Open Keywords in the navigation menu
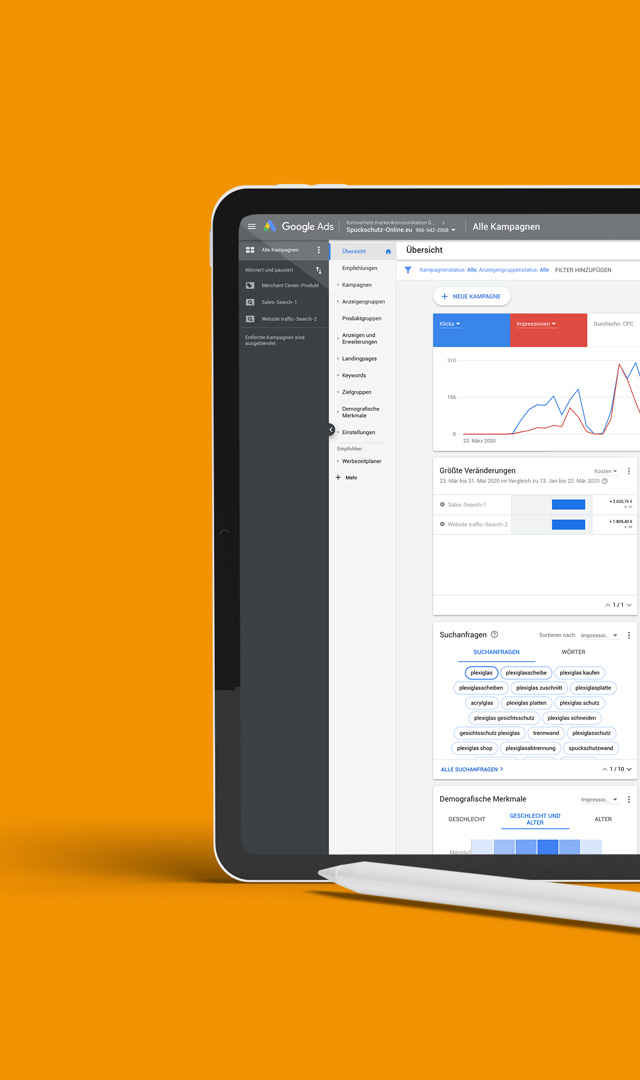 [353, 375]
